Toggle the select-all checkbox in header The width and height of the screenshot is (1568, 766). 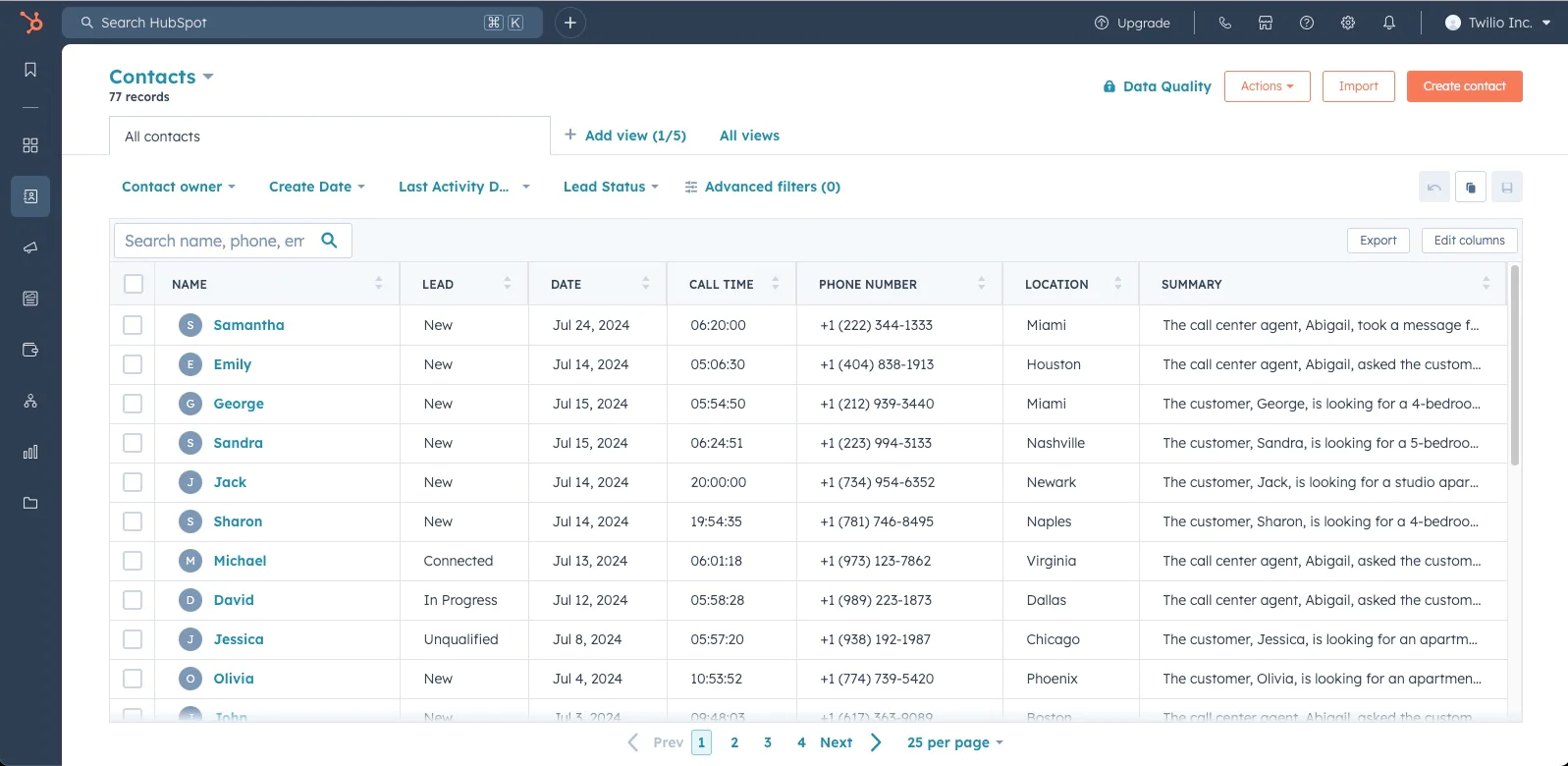pyautogui.click(x=134, y=284)
